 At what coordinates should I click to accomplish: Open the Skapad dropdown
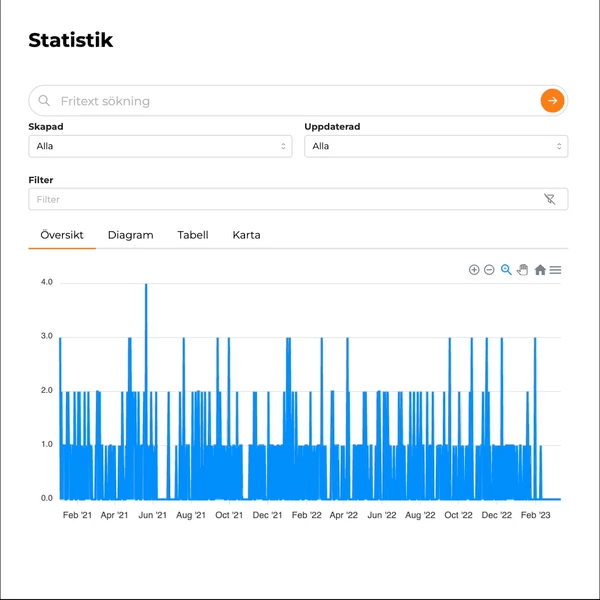pyautogui.click(x=160, y=146)
